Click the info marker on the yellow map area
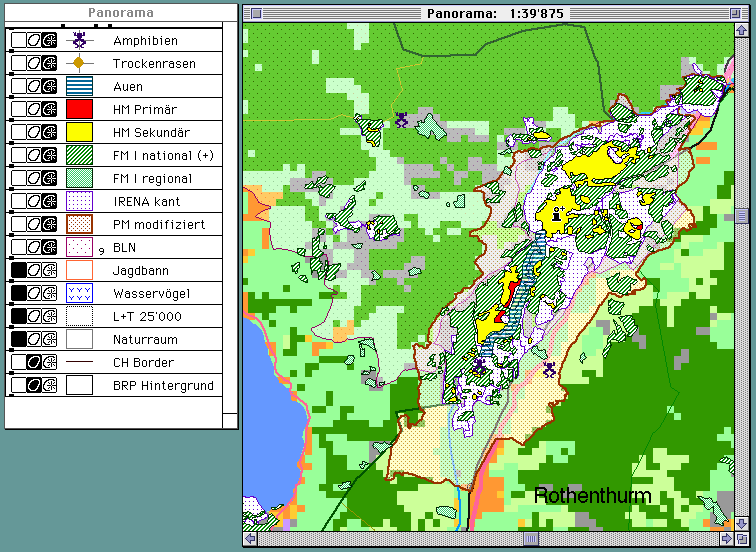 (x=555, y=212)
